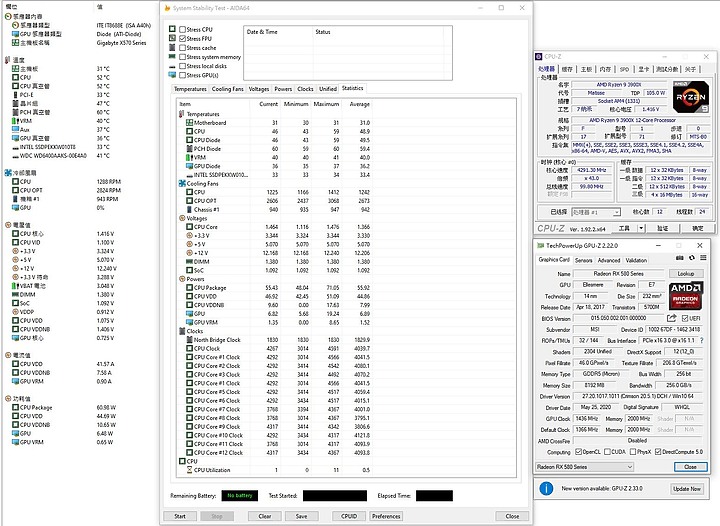Click the Stress local disks drive icon

(x=172, y=66)
